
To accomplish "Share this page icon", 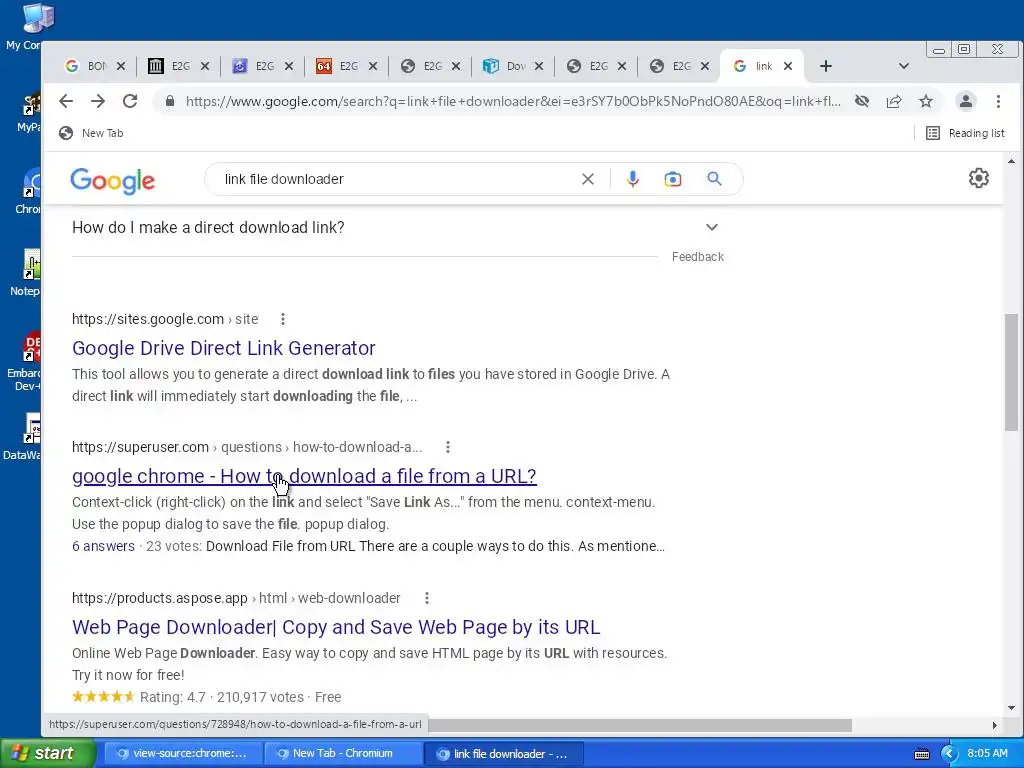I will [x=894, y=101].
